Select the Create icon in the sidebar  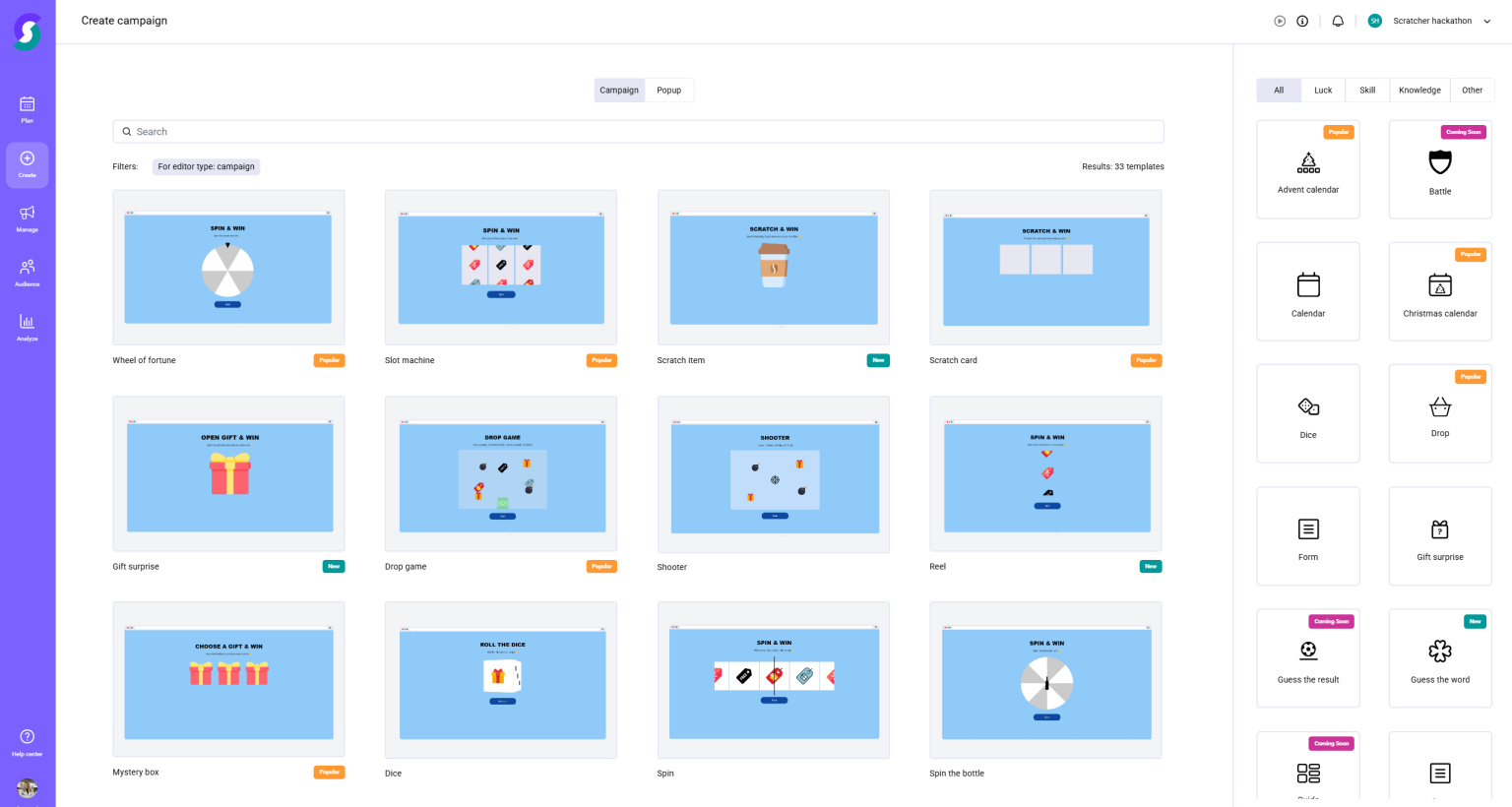tap(27, 164)
